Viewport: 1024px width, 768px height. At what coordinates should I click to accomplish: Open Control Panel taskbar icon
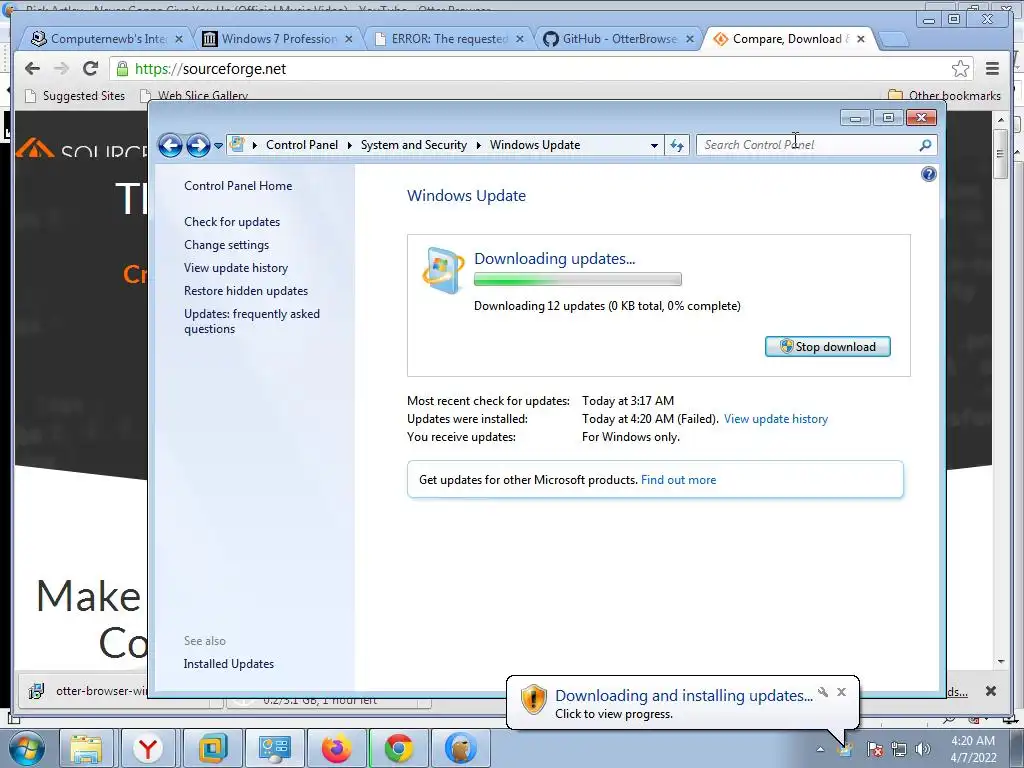pyautogui.click(x=274, y=748)
